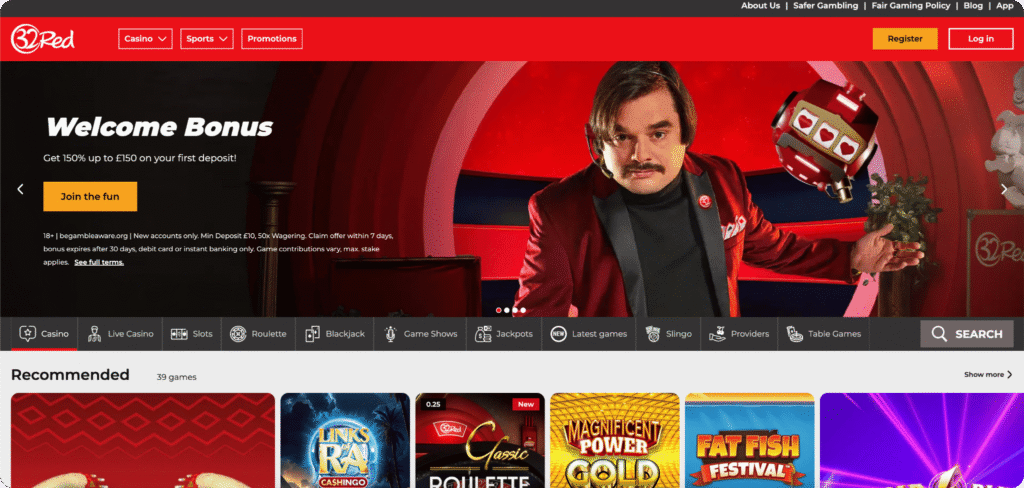The height and width of the screenshot is (488, 1024).
Task: Click the Latest games NEW badge icon
Action: 558,334
